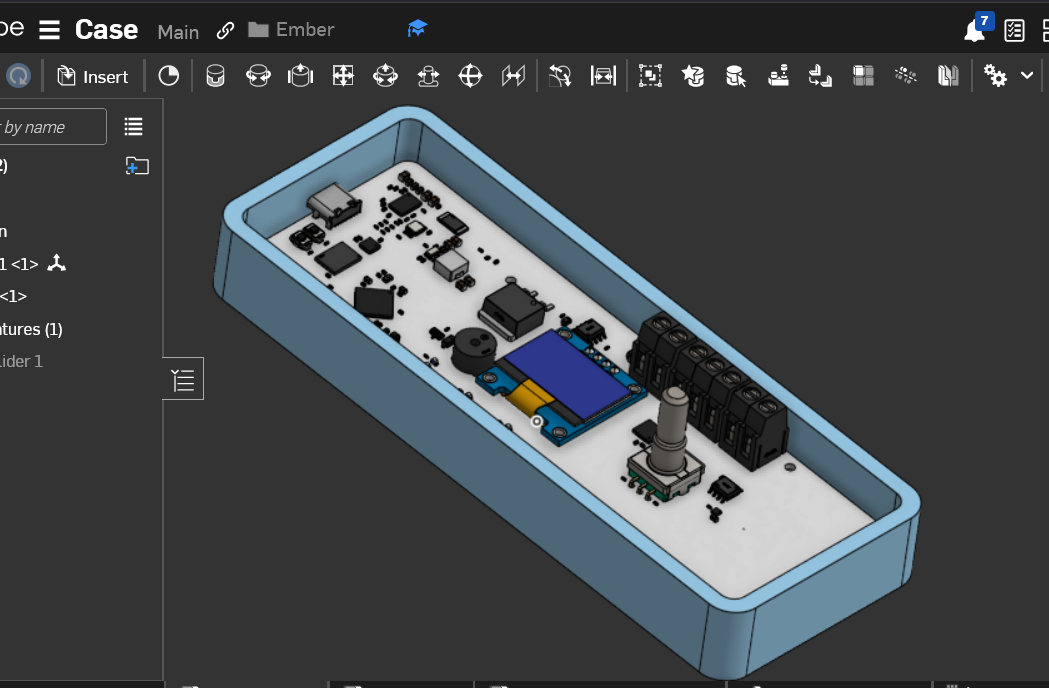Click the double-gear relation icon
Screen dimensions: 1049x688
(995, 76)
